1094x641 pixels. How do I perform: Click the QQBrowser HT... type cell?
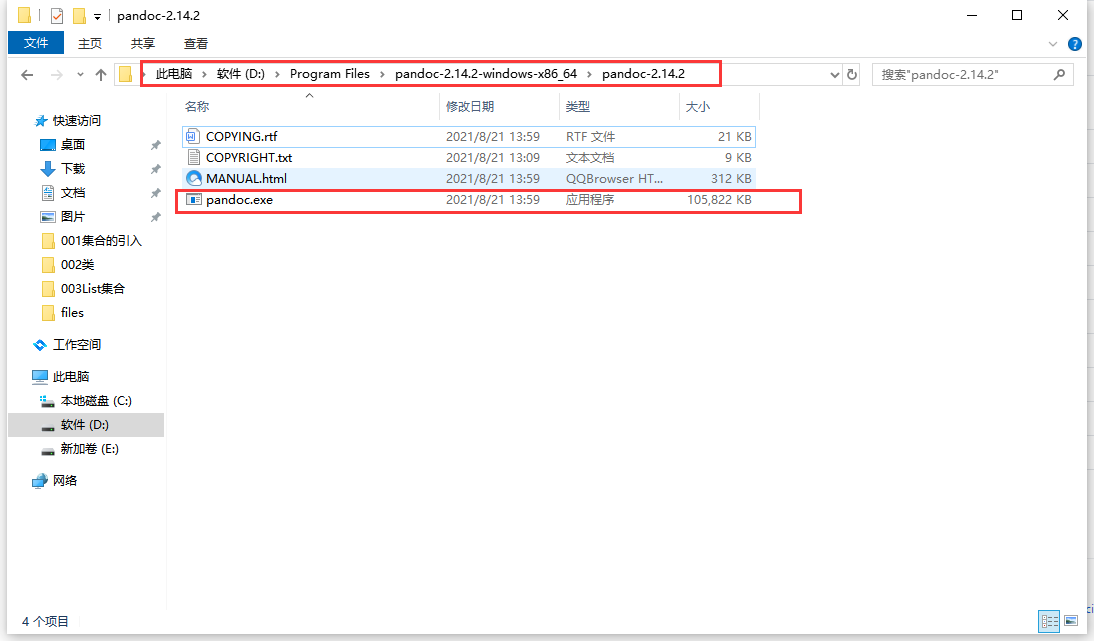[x=614, y=179]
